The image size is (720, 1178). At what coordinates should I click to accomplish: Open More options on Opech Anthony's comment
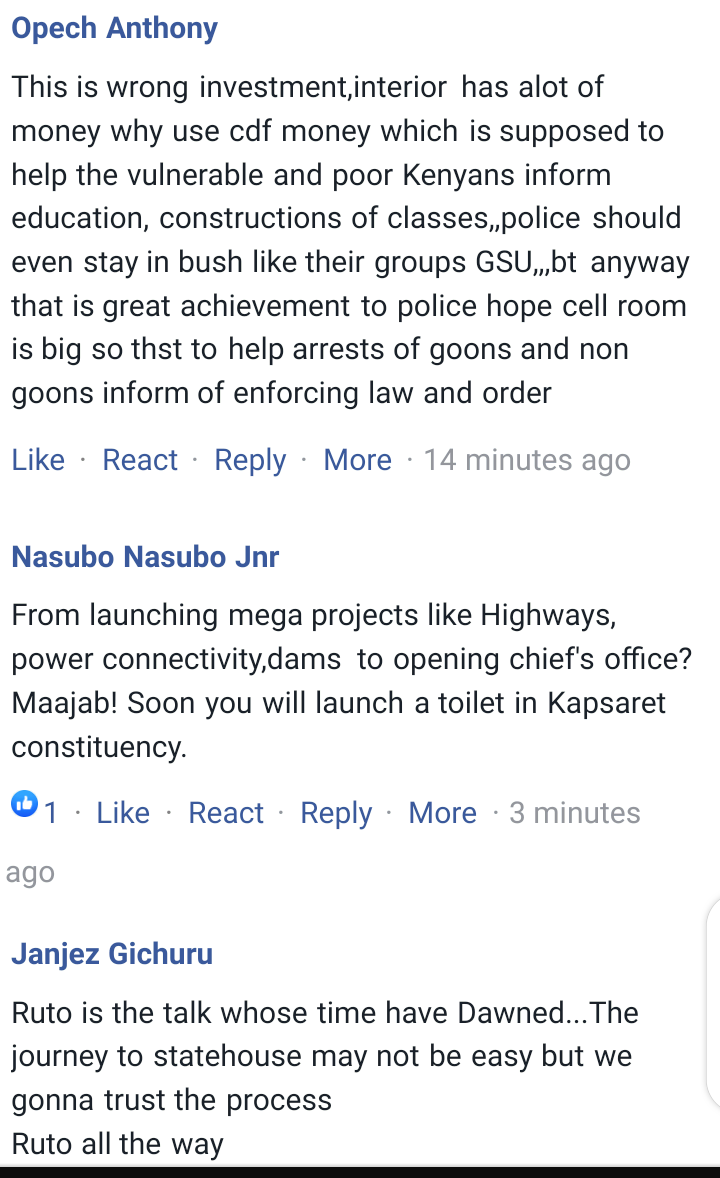pyautogui.click(x=357, y=460)
